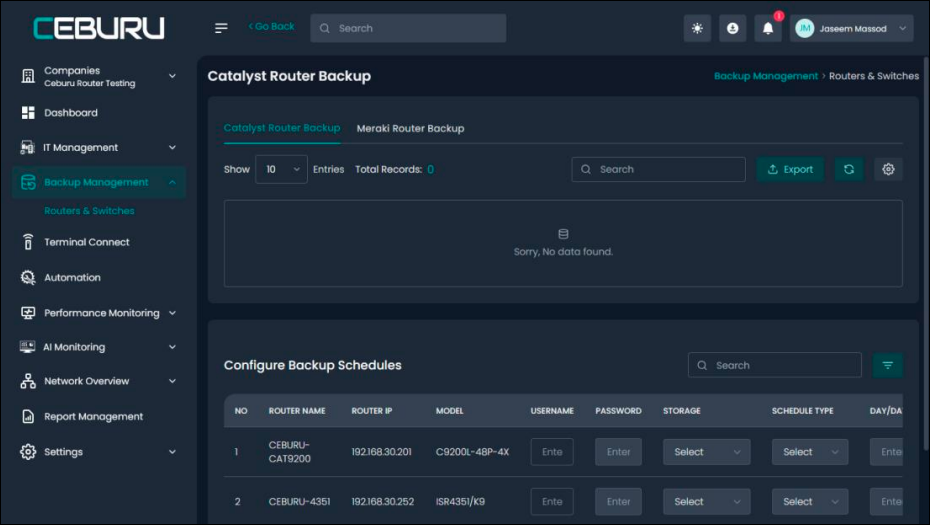Click model ISR4351/K9 cell

(460, 502)
